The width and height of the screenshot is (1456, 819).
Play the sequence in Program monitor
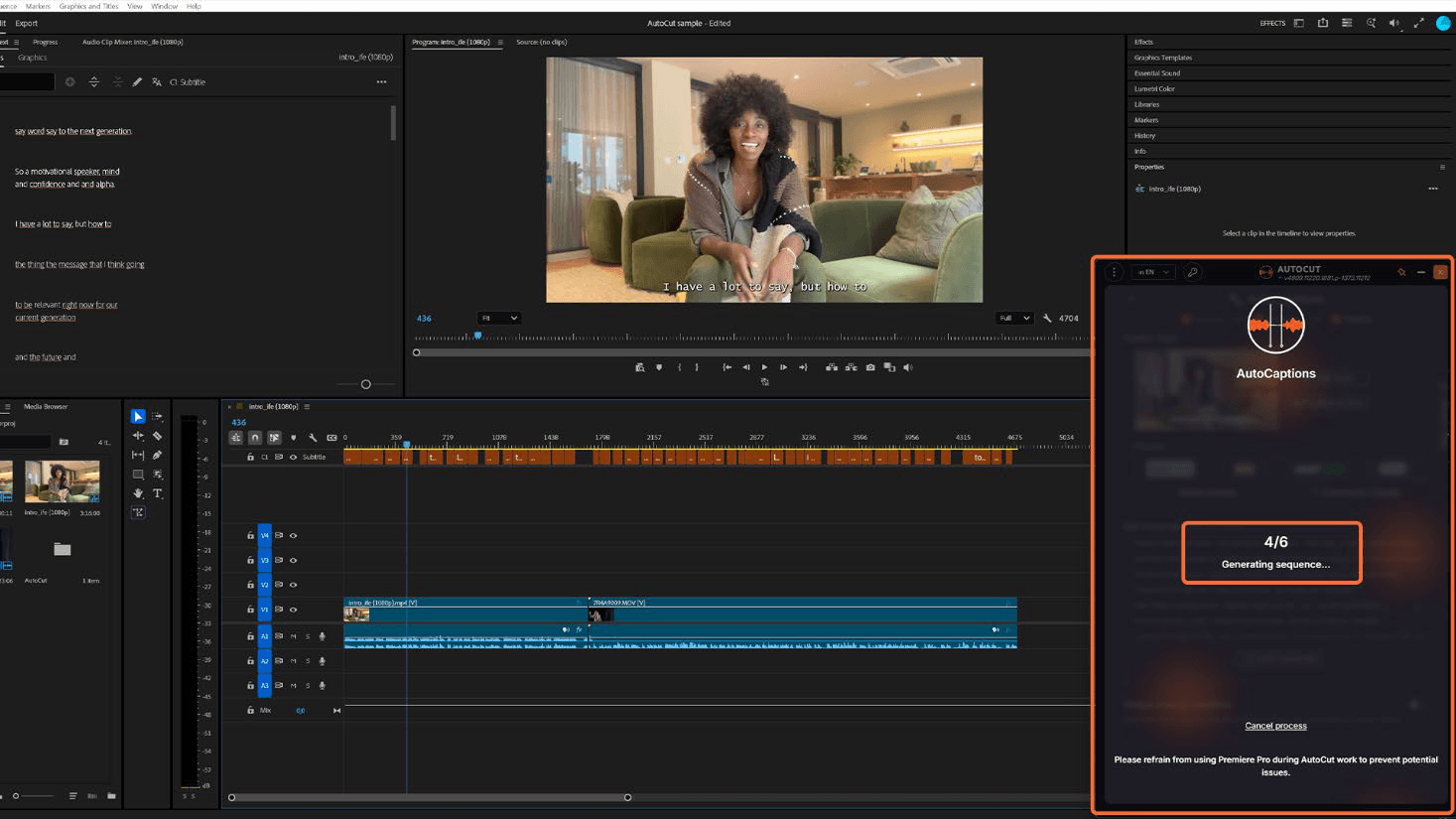[x=764, y=367]
